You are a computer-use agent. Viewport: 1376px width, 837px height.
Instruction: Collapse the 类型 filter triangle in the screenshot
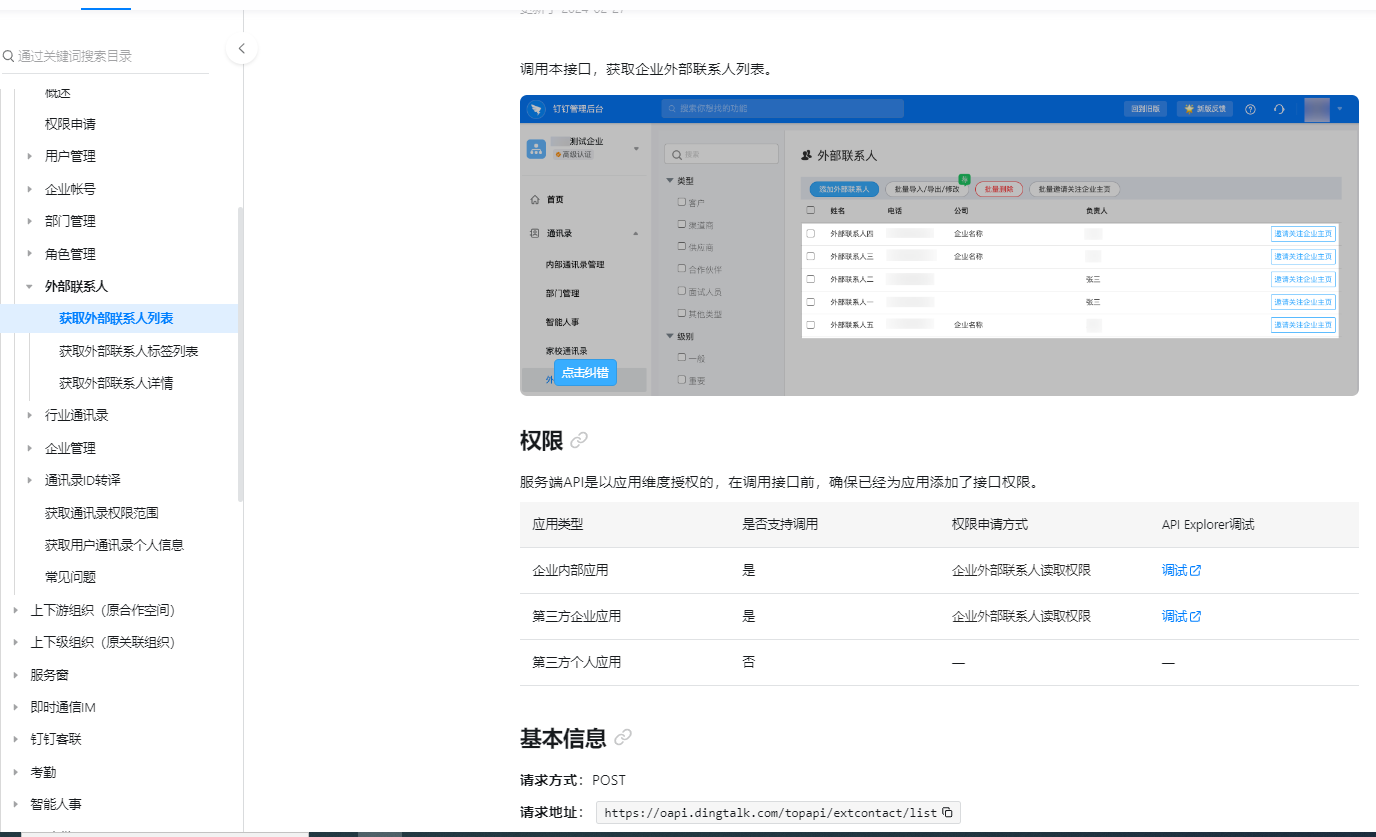[670, 180]
